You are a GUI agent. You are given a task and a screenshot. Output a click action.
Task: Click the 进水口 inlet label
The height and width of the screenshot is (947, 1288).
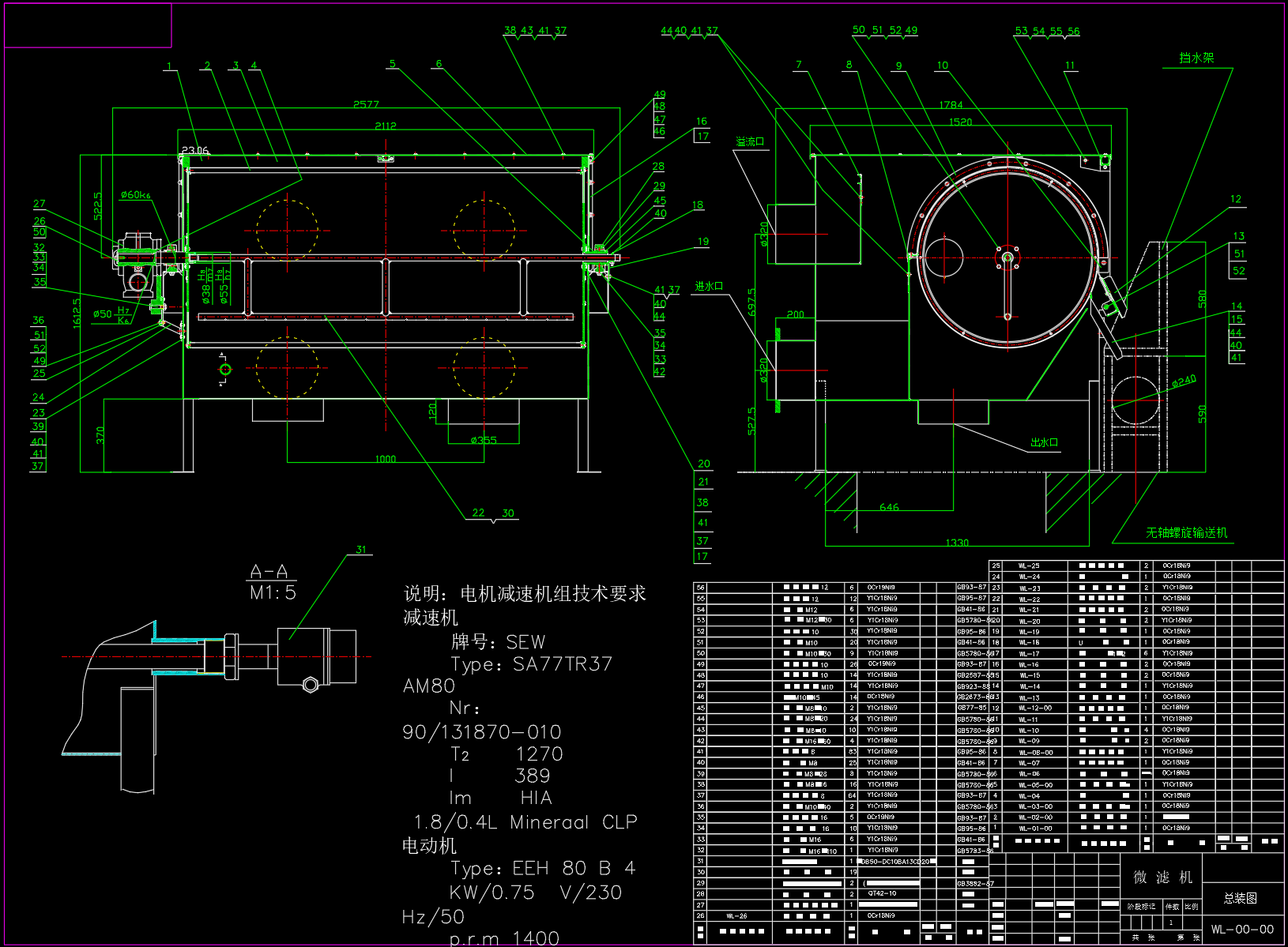click(x=709, y=286)
